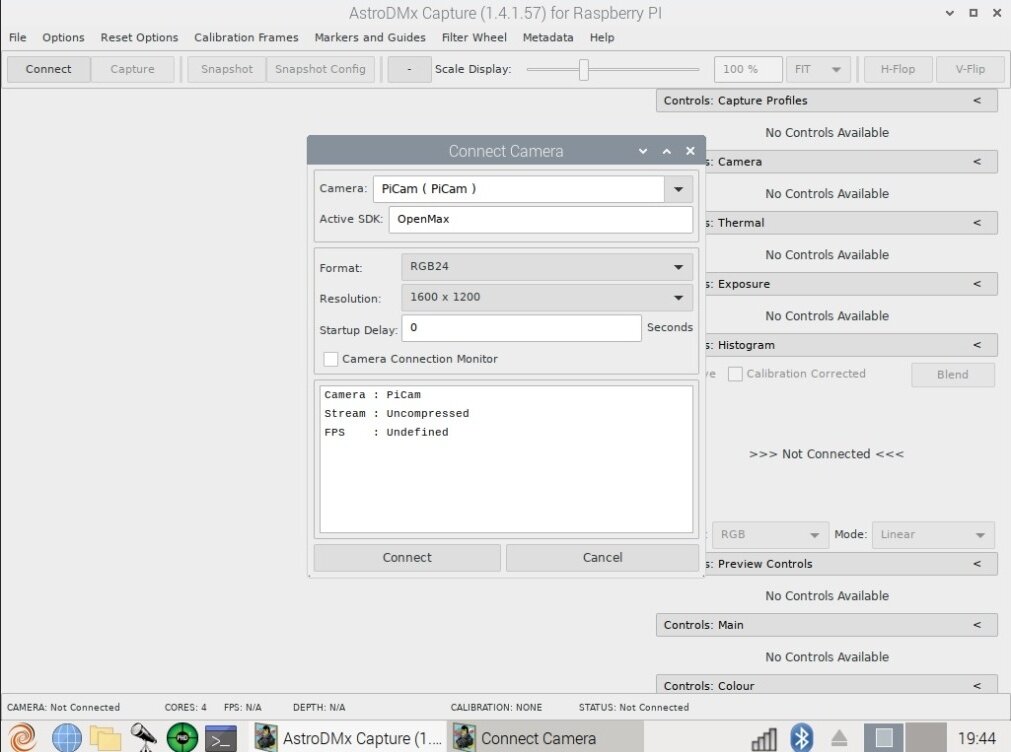Viewport: 1011px width, 752px height.
Task: Open the terminal icon in taskbar
Action: [x=221, y=738]
